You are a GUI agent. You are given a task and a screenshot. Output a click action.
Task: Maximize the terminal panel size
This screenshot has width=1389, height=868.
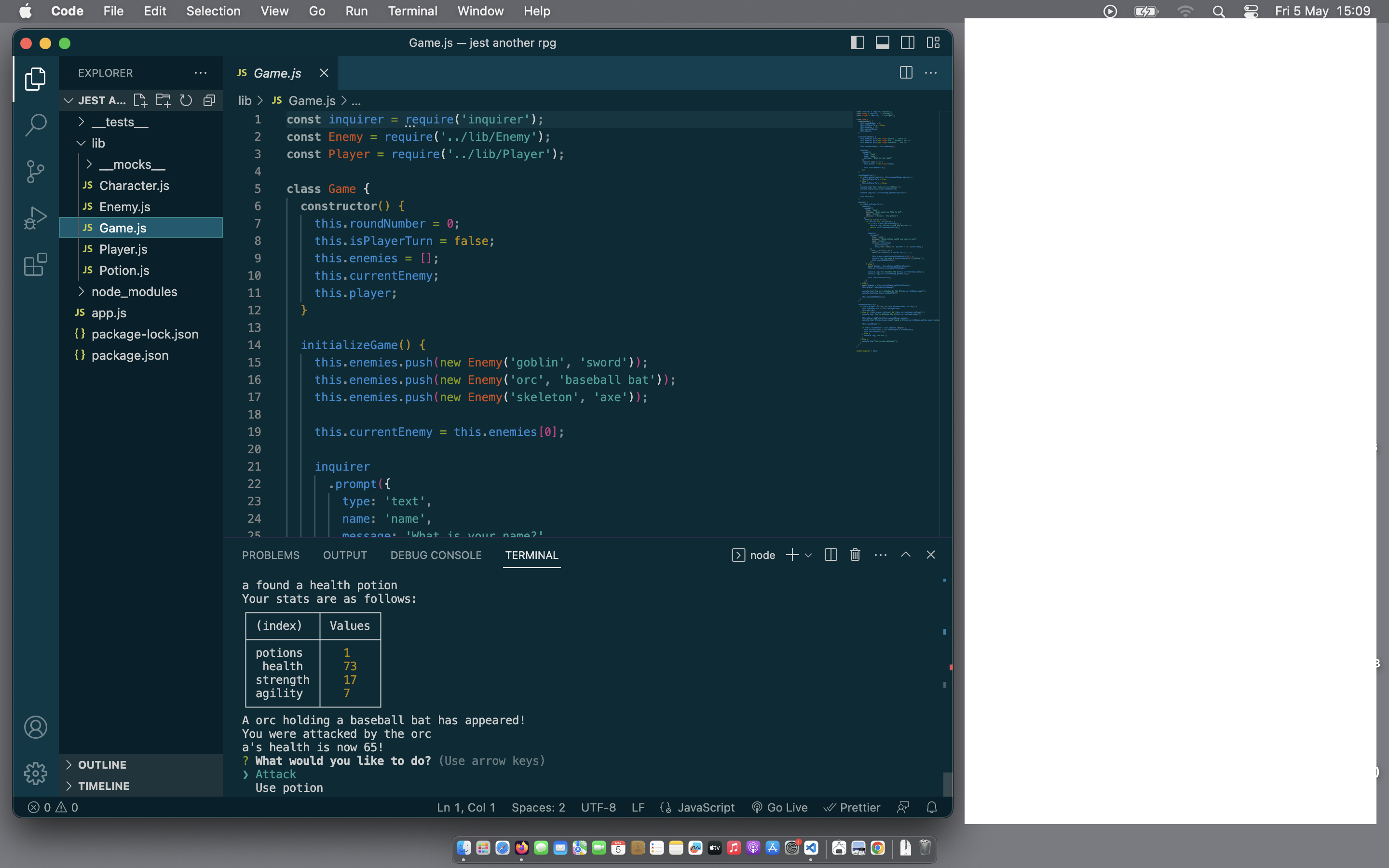click(x=906, y=555)
